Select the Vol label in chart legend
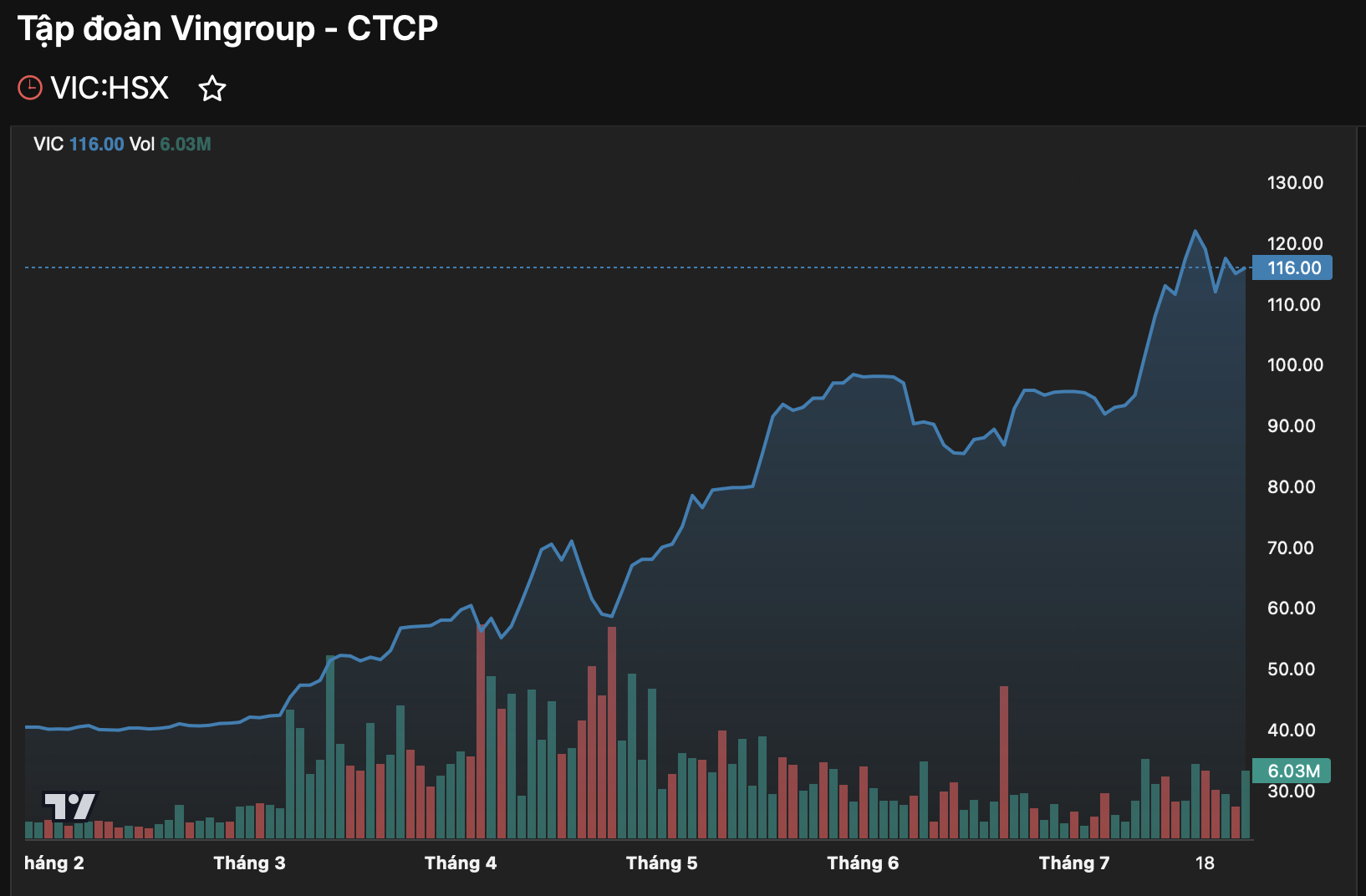1366x896 pixels. (141, 144)
